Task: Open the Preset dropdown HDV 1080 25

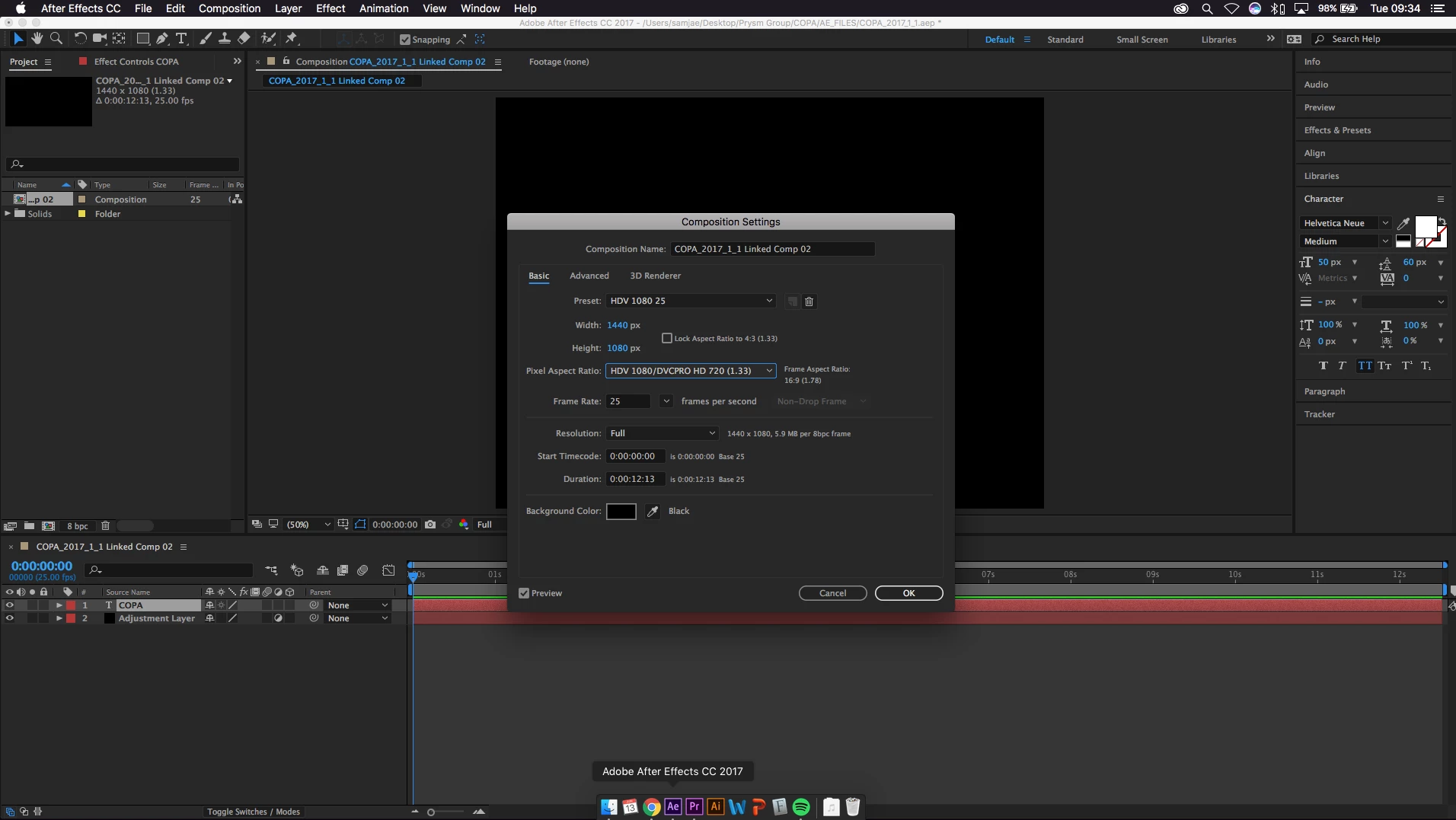Action: pyautogui.click(x=691, y=301)
